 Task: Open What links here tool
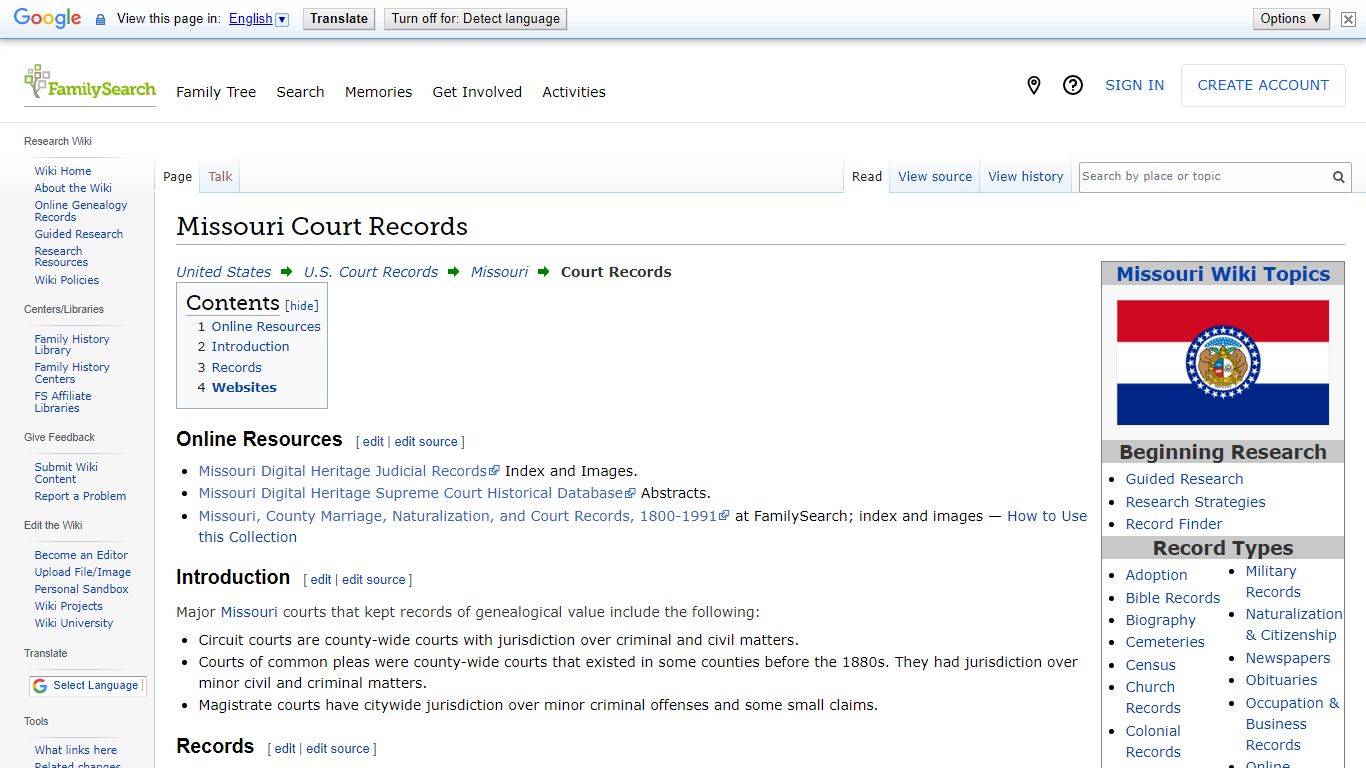(x=76, y=750)
